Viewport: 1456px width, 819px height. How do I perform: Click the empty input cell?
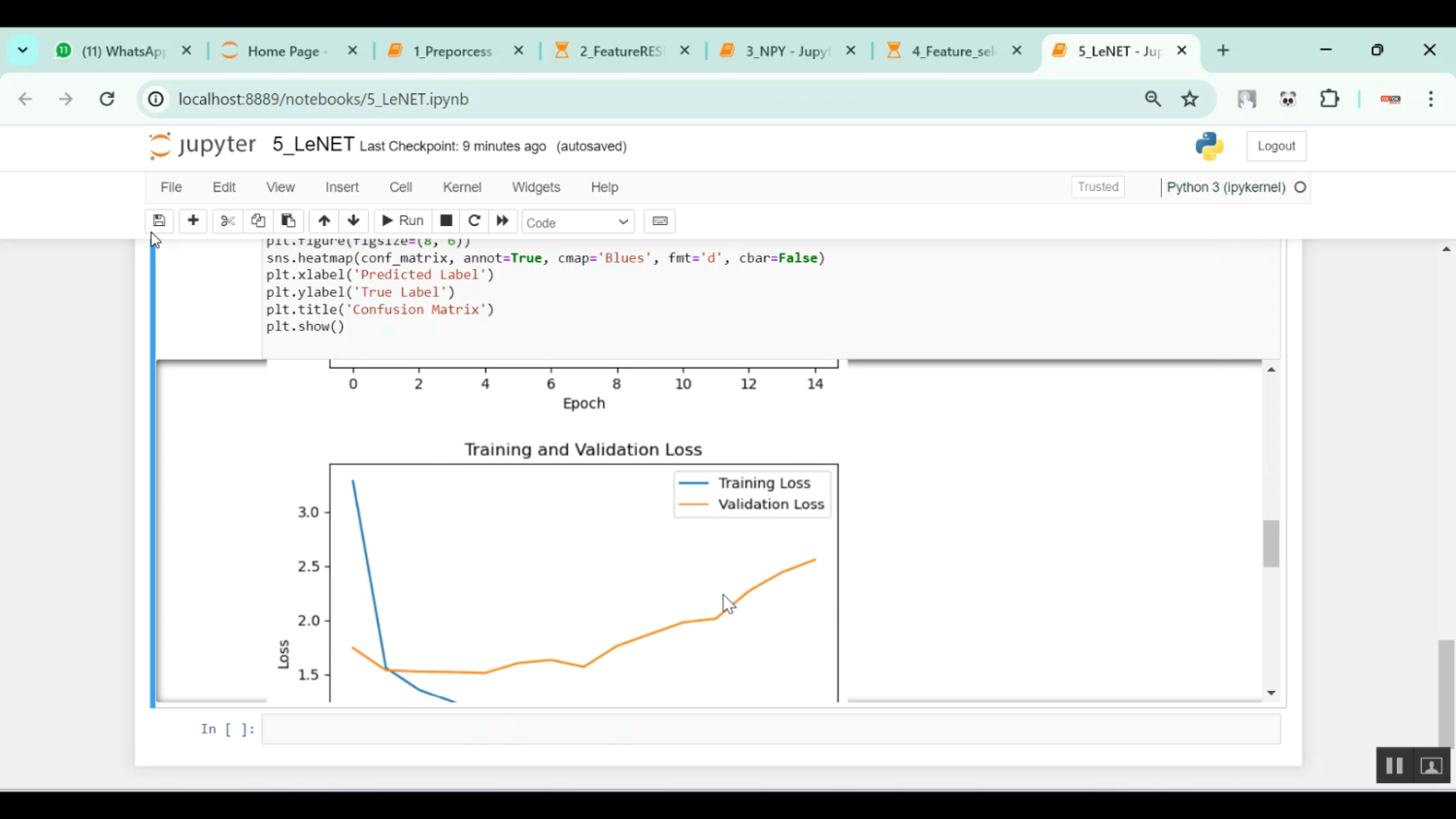[771, 730]
